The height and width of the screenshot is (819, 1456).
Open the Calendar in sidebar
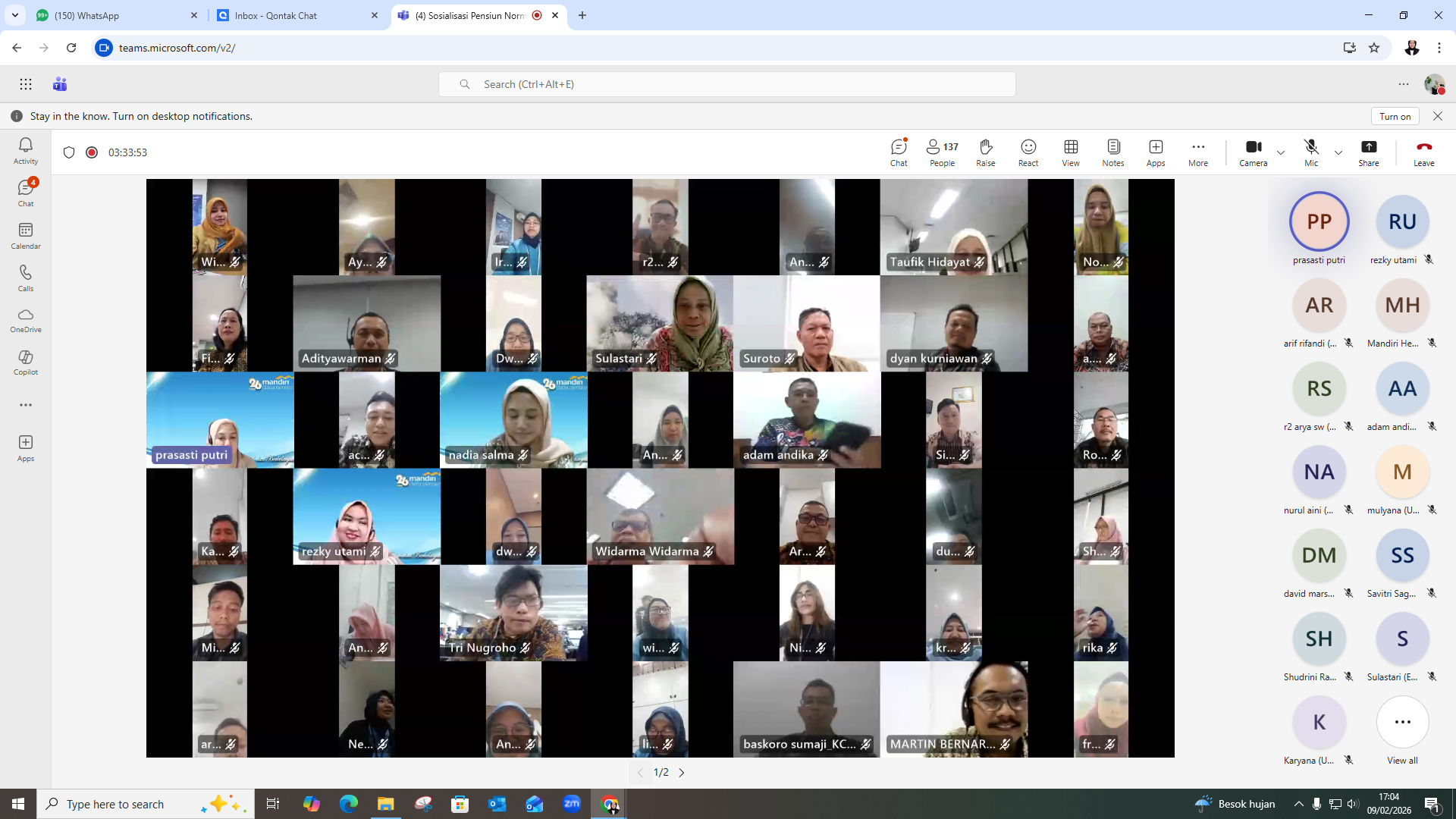[26, 235]
